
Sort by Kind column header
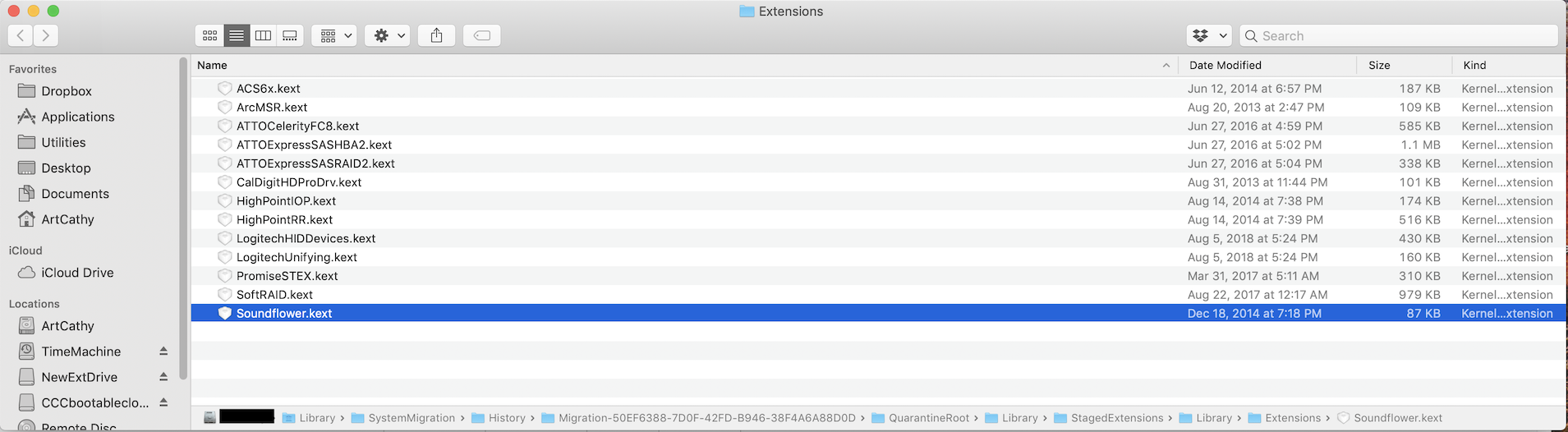(1474, 65)
